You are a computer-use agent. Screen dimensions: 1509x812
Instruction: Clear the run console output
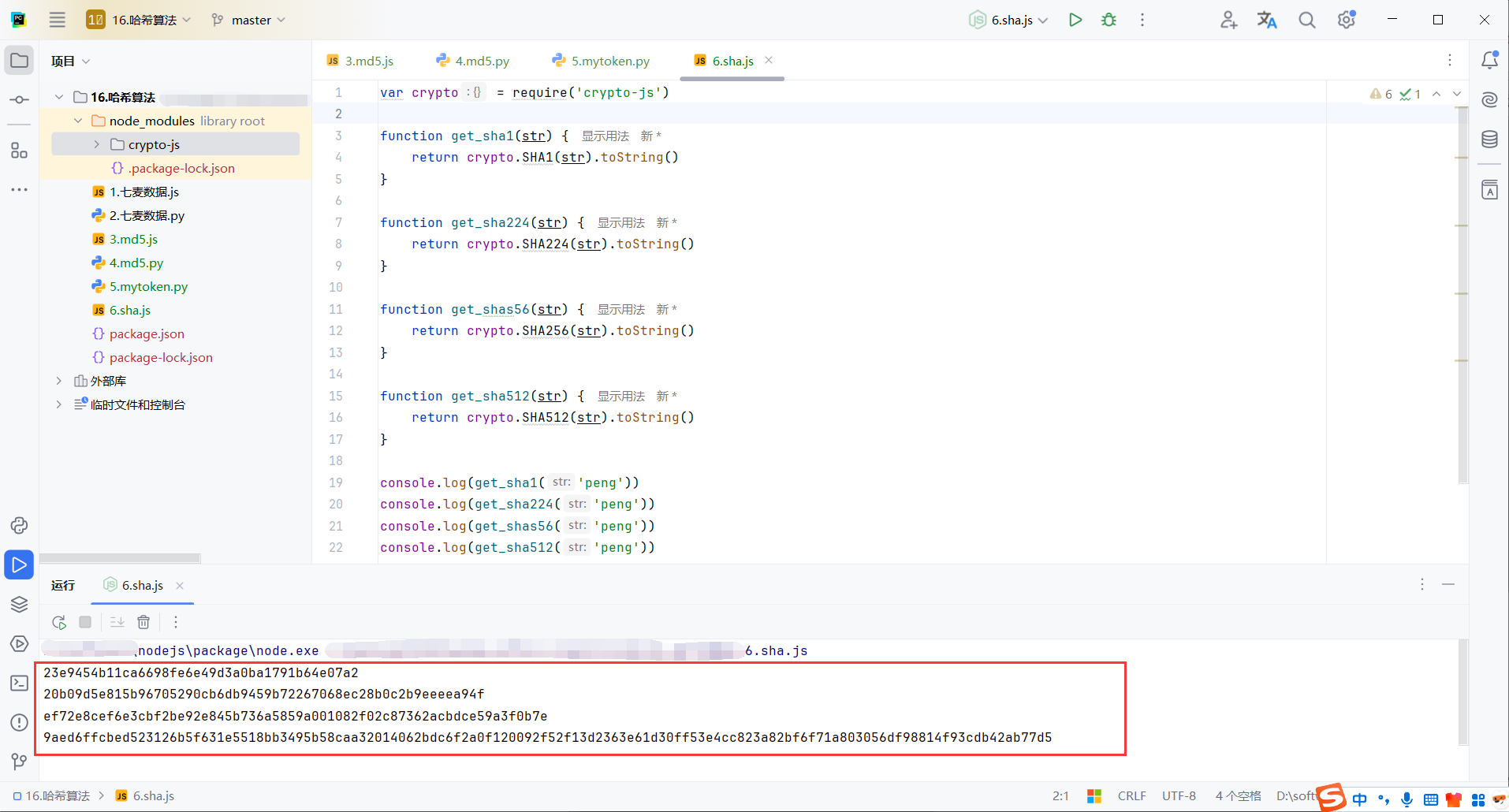(143, 622)
